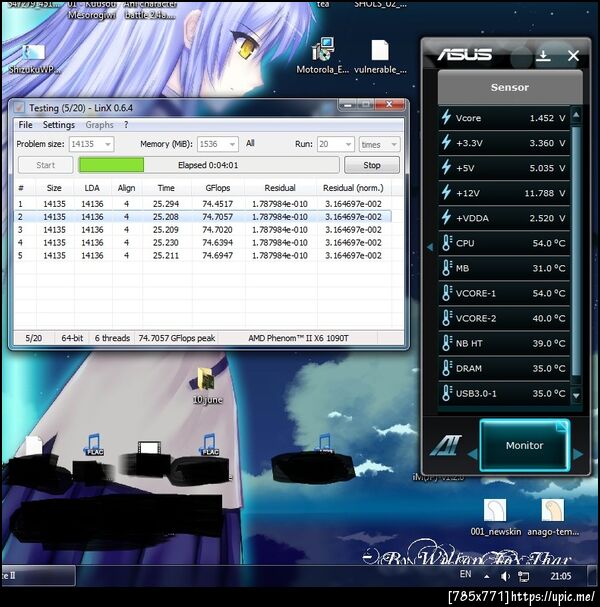
Task: Click the green elapsed progress bar
Action: pyautogui.click(x=209, y=165)
